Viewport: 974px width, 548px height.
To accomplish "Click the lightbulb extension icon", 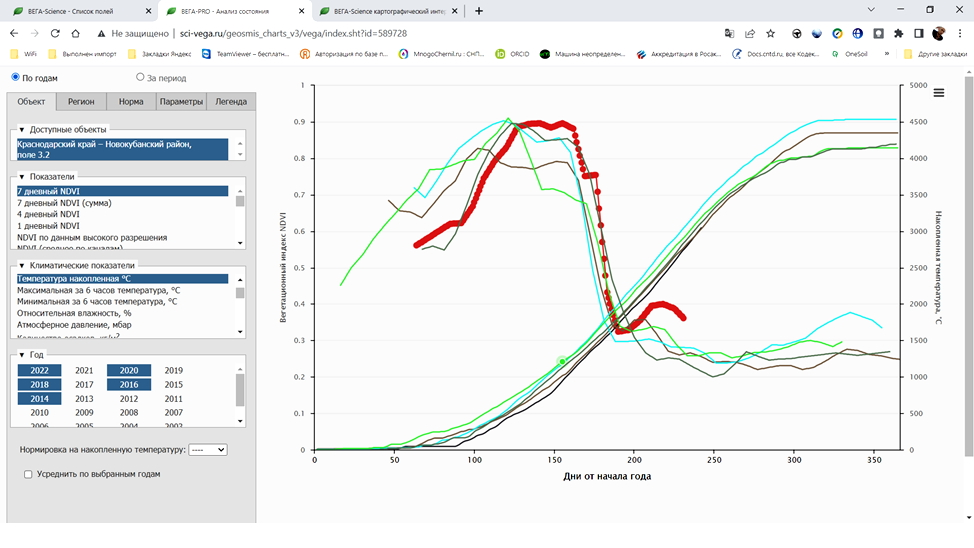I will 878,34.
